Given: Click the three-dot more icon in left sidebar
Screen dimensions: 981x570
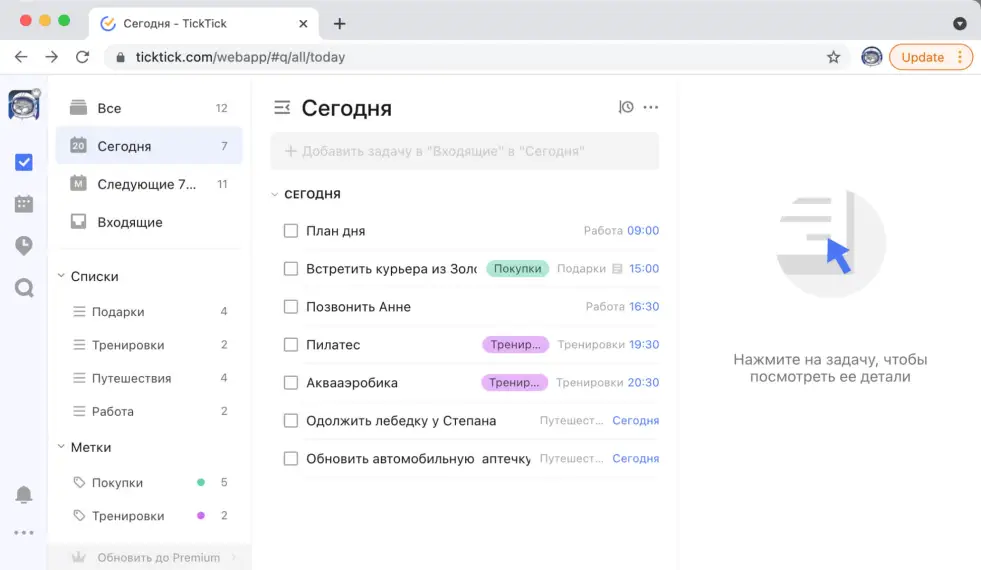Looking at the screenshot, I should pyautogui.click(x=24, y=533).
